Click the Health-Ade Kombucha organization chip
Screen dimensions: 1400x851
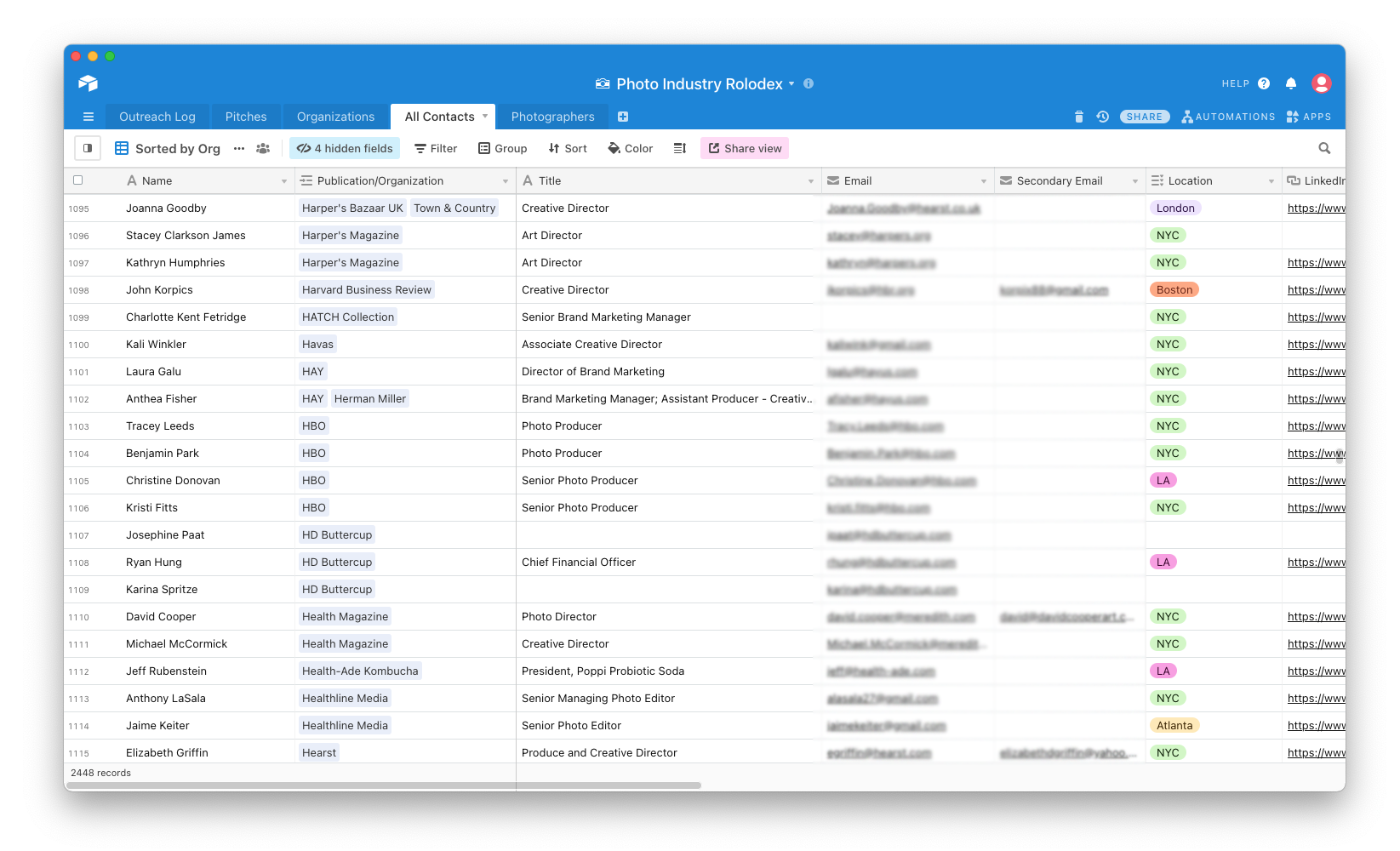pos(360,671)
